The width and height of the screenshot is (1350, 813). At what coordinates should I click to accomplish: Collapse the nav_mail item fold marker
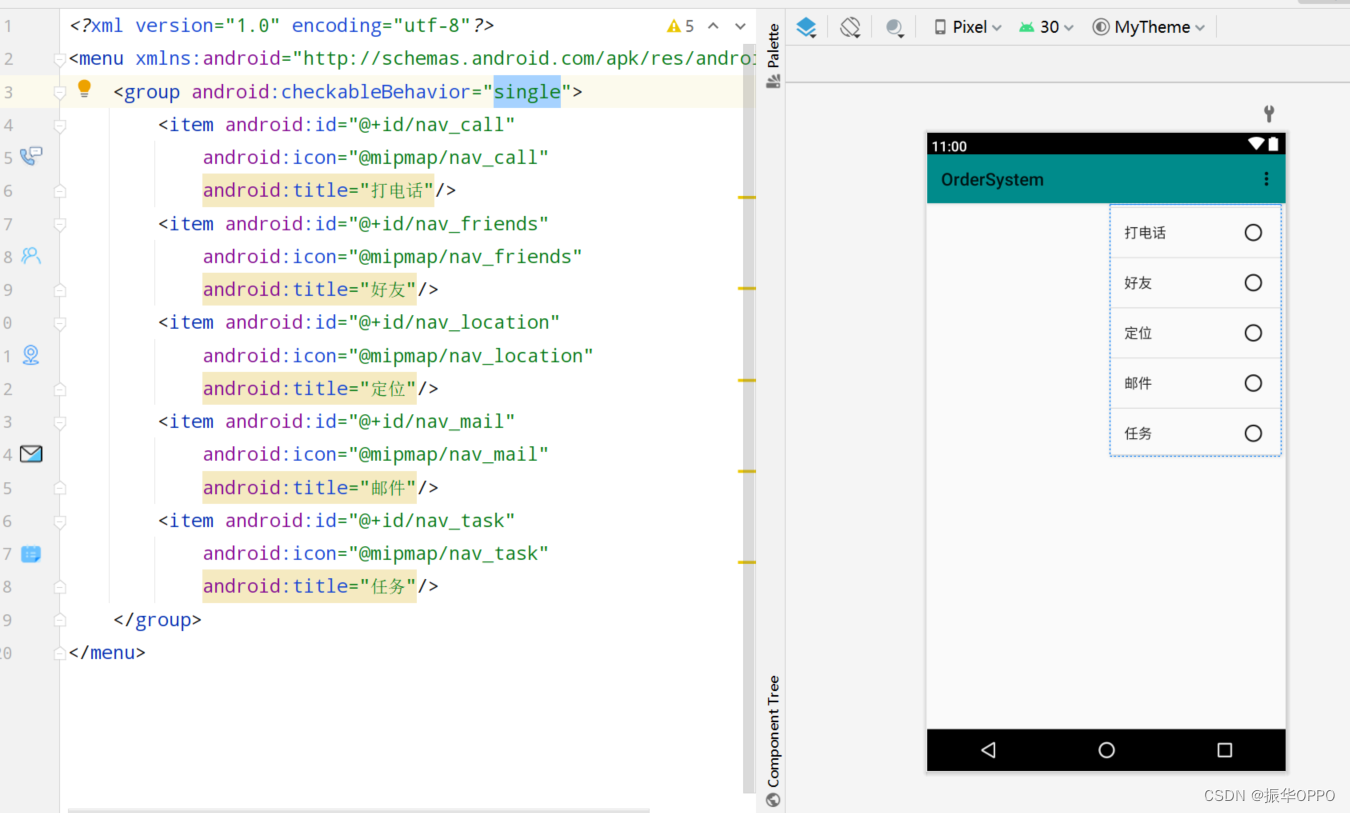(x=60, y=423)
